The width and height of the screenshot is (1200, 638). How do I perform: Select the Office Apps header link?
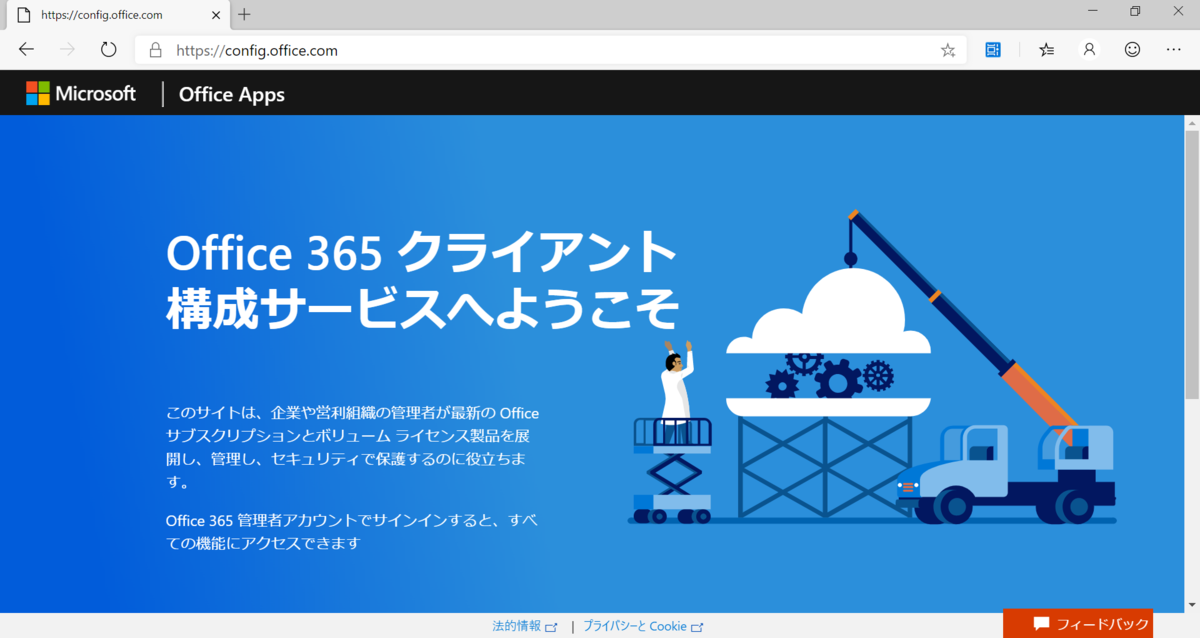231,93
